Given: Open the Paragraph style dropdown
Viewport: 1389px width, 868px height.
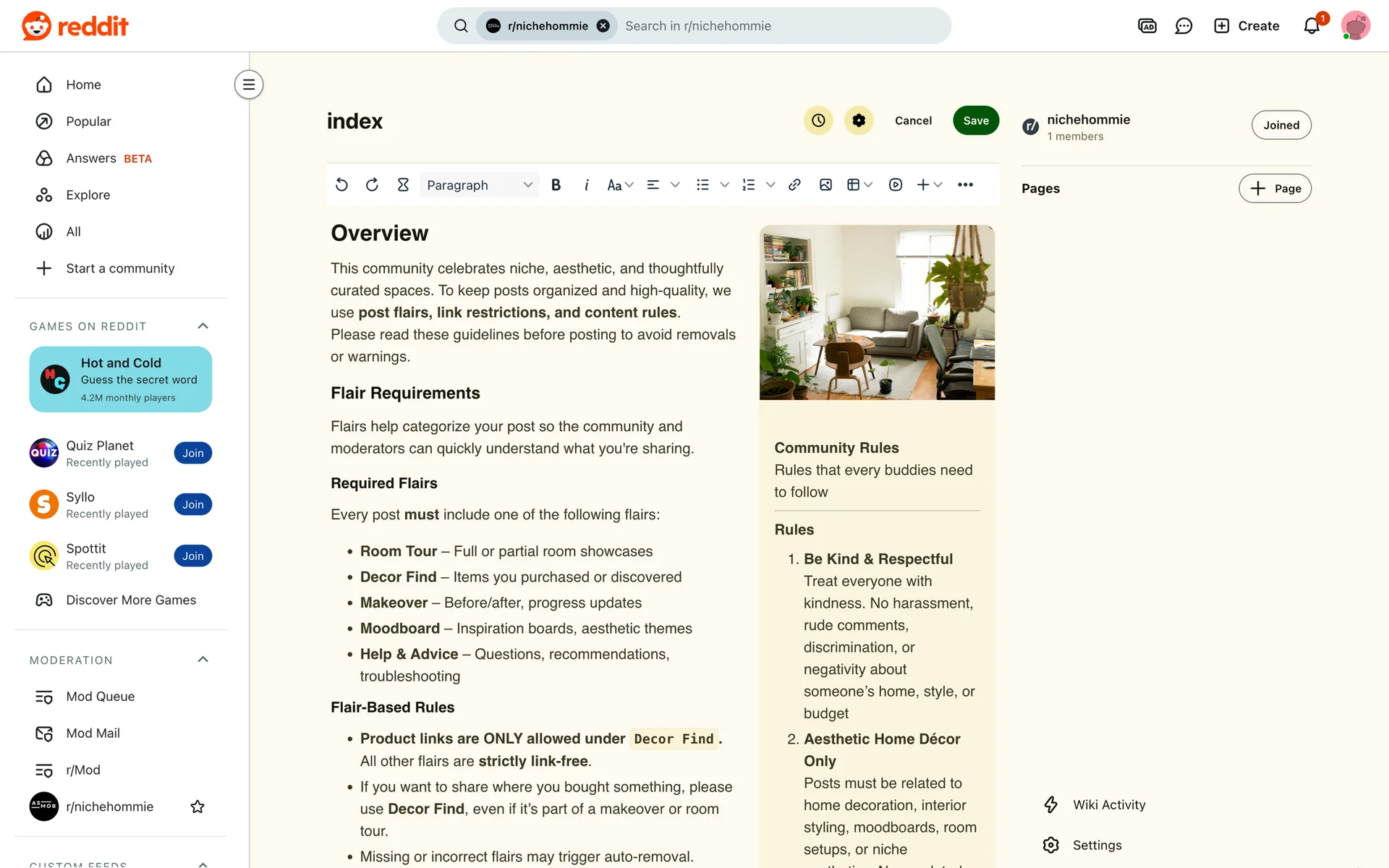Looking at the screenshot, I should coord(479,184).
